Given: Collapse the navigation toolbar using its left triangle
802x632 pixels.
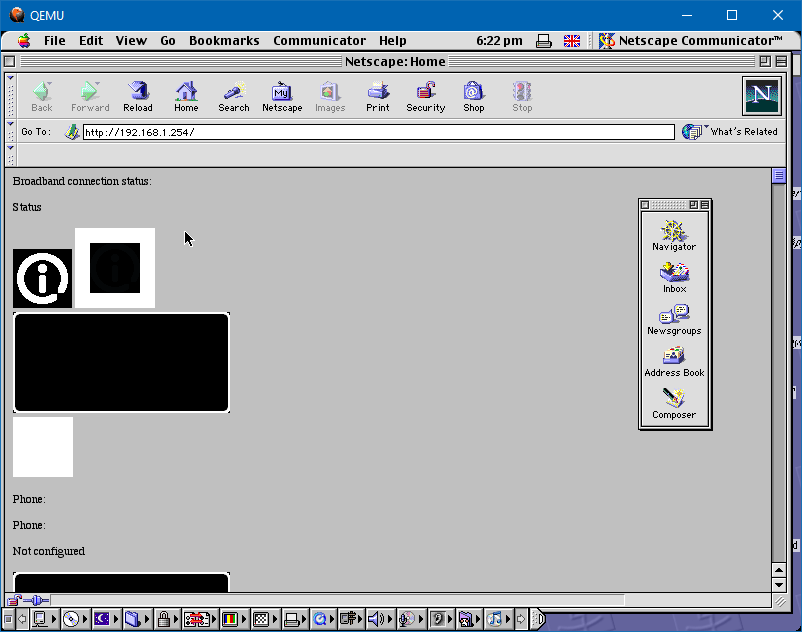Looking at the screenshot, I should (x=11, y=77).
